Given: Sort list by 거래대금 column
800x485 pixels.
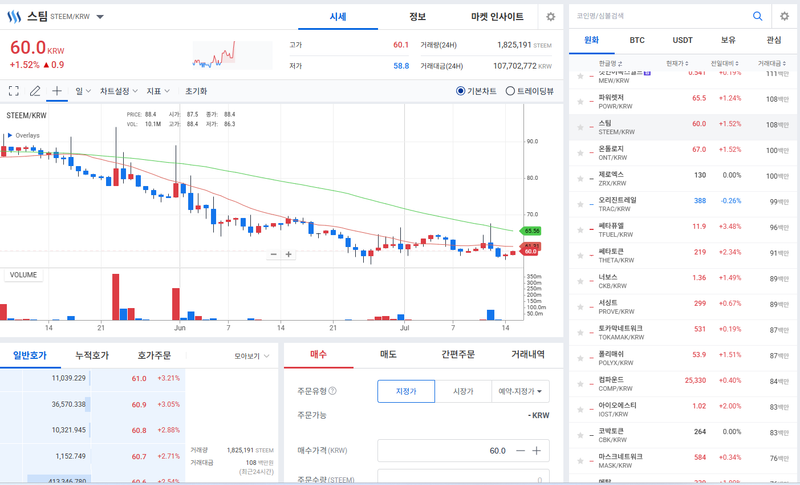Looking at the screenshot, I should (772, 63).
